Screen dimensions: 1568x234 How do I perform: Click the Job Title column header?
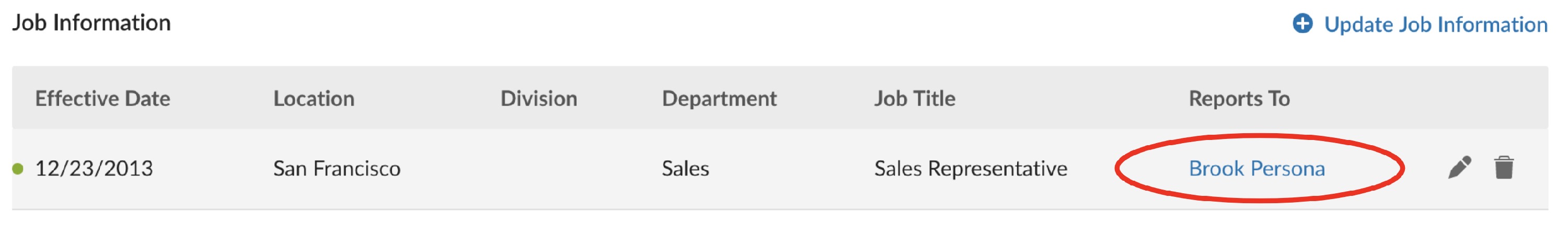coord(914,99)
